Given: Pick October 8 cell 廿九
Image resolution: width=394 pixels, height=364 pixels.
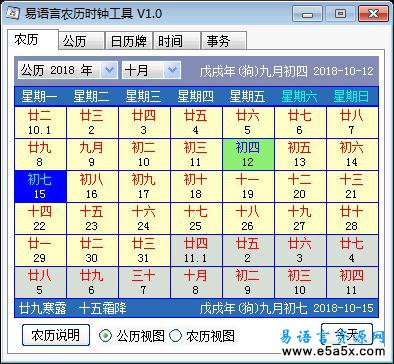Looking at the screenshot, I should (40, 154).
